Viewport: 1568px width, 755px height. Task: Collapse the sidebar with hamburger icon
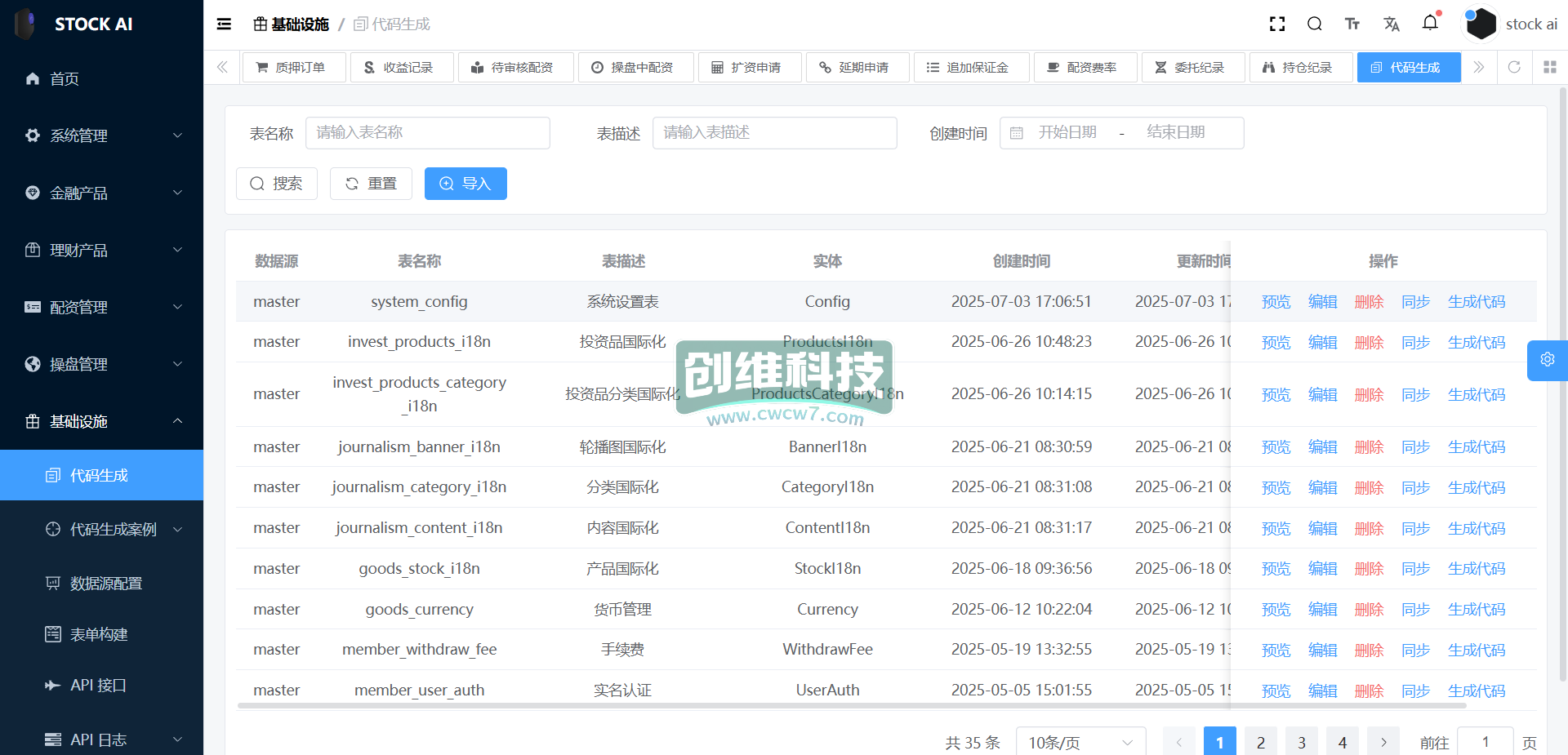pyautogui.click(x=224, y=24)
